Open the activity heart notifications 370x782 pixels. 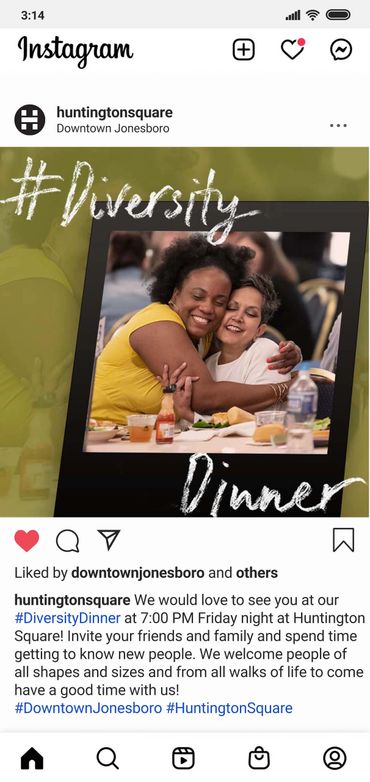point(293,49)
